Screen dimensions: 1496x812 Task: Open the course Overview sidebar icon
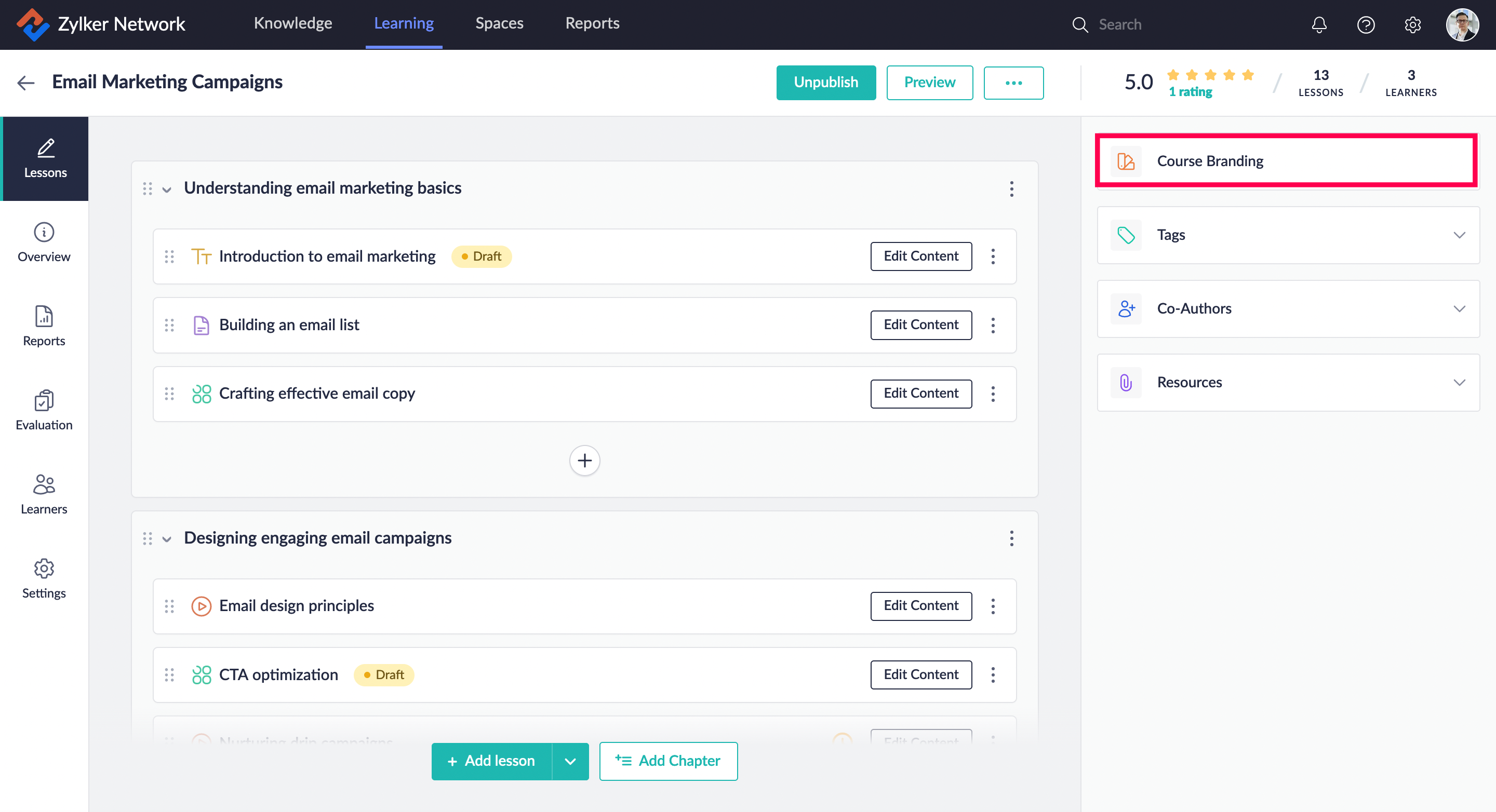click(44, 242)
